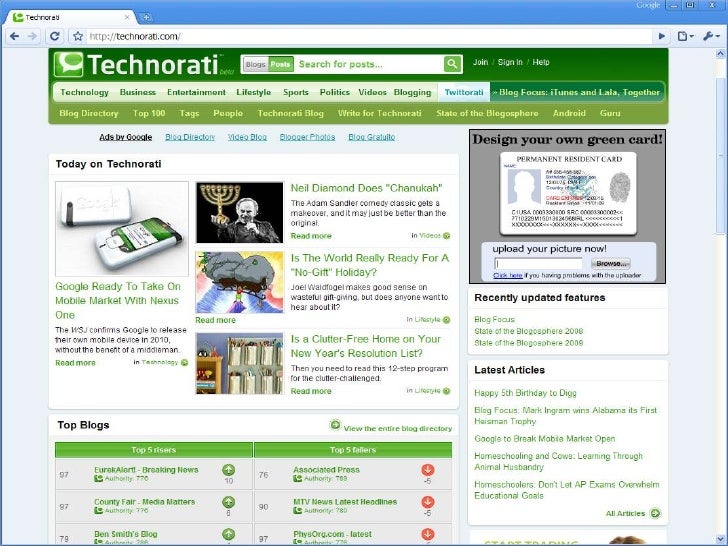Select the Top 5 fallers header
Screen dimensions: 728x546
click(353, 450)
